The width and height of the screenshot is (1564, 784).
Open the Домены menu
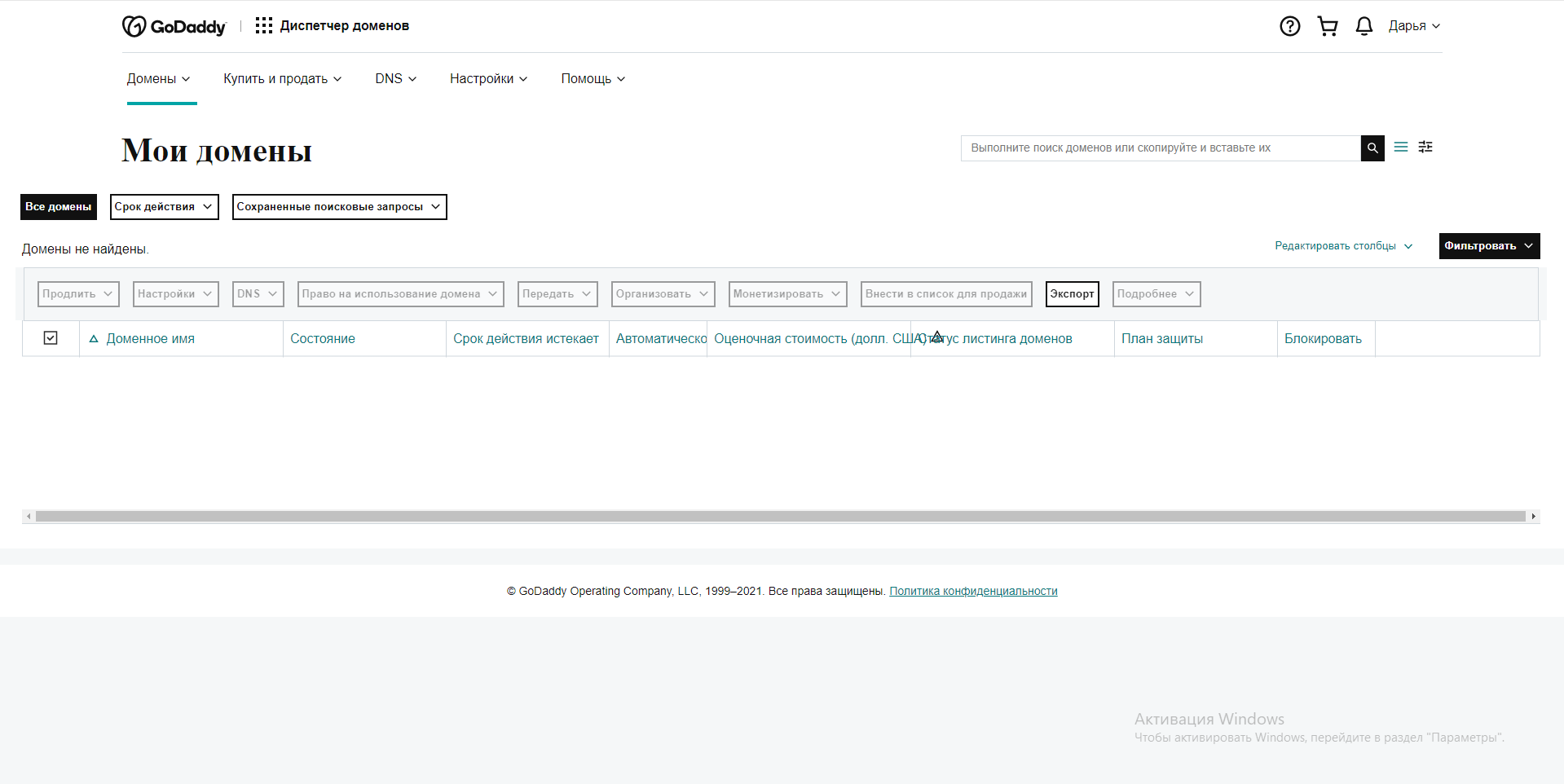(159, 79)
